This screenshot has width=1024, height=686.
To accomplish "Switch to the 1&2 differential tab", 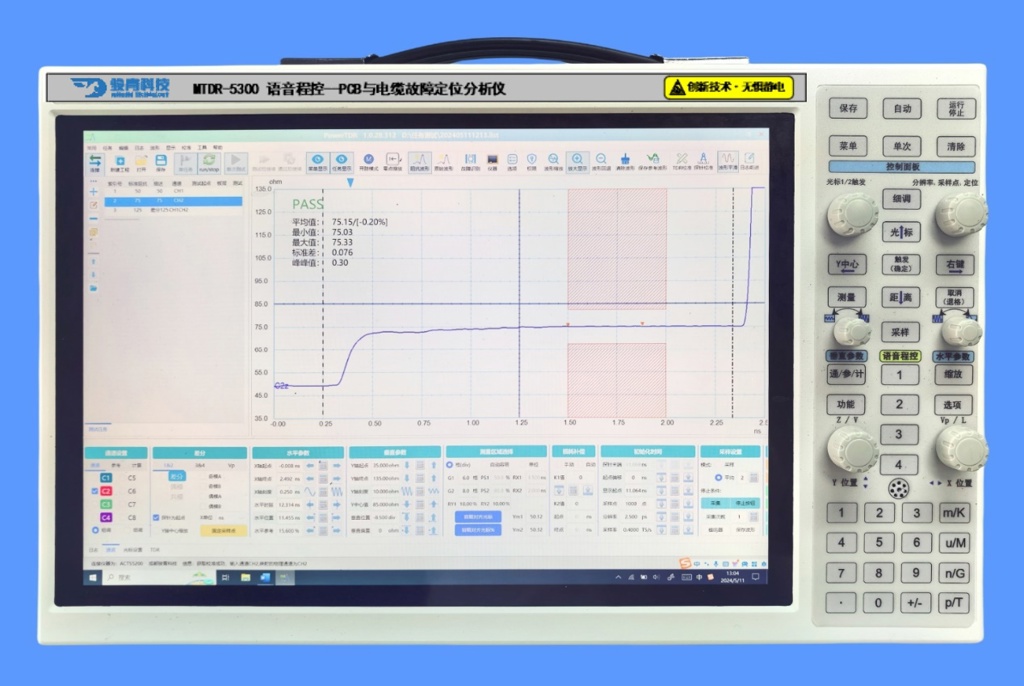I will (168, 465).
